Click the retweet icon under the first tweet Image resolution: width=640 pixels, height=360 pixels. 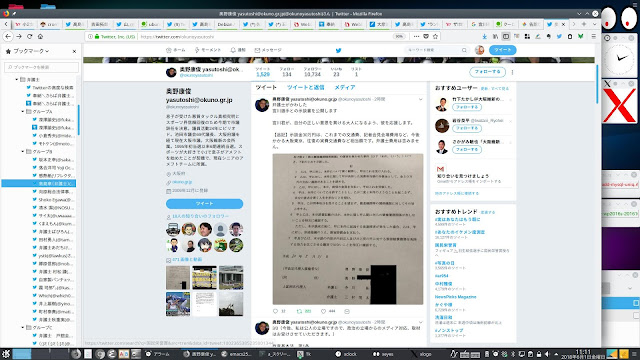pos(299,311)
